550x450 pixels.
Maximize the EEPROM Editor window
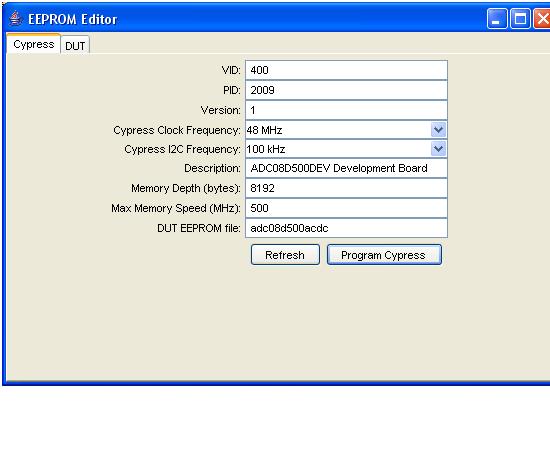click(x=520, y=19)
